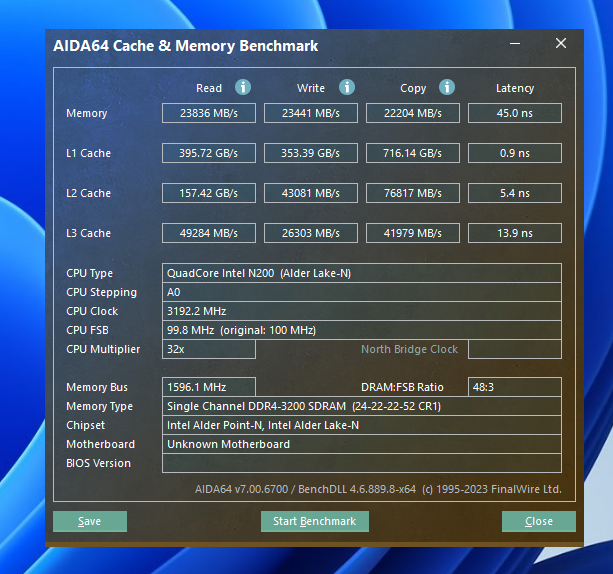The width and height of the screenshot is (613, 574).
Task: Click the L2 Cache copy value 76817 MB/s
Action: (x=413, y=193)
